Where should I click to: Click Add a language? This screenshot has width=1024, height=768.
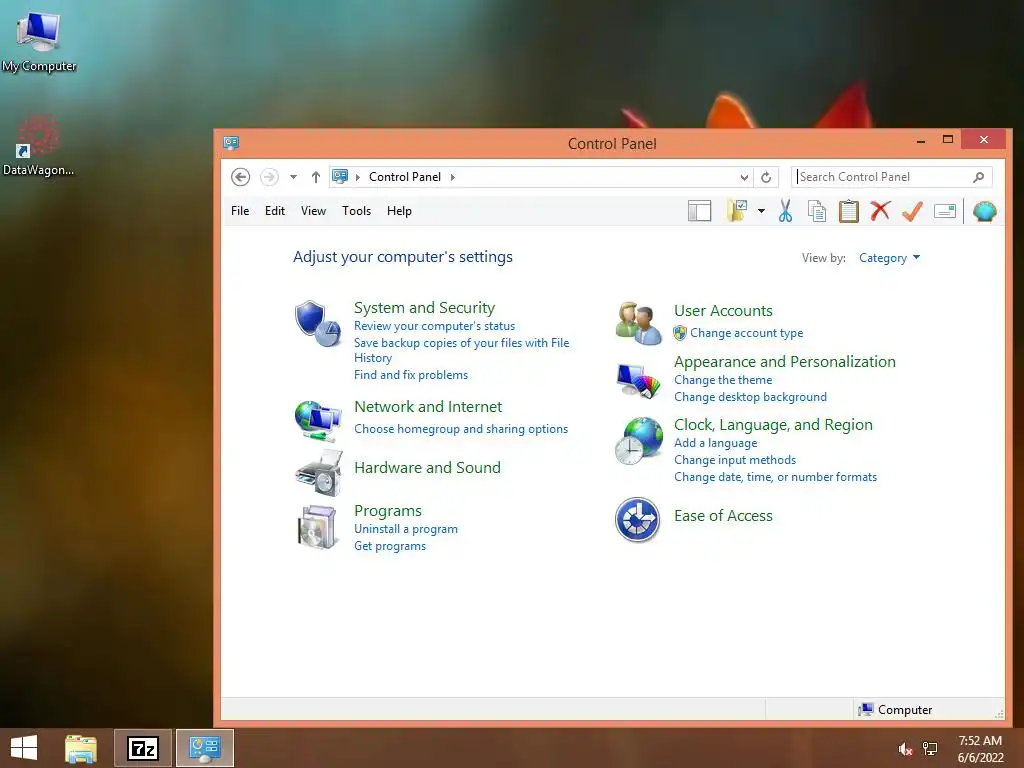pyautogui.click(x=716, y=443)
